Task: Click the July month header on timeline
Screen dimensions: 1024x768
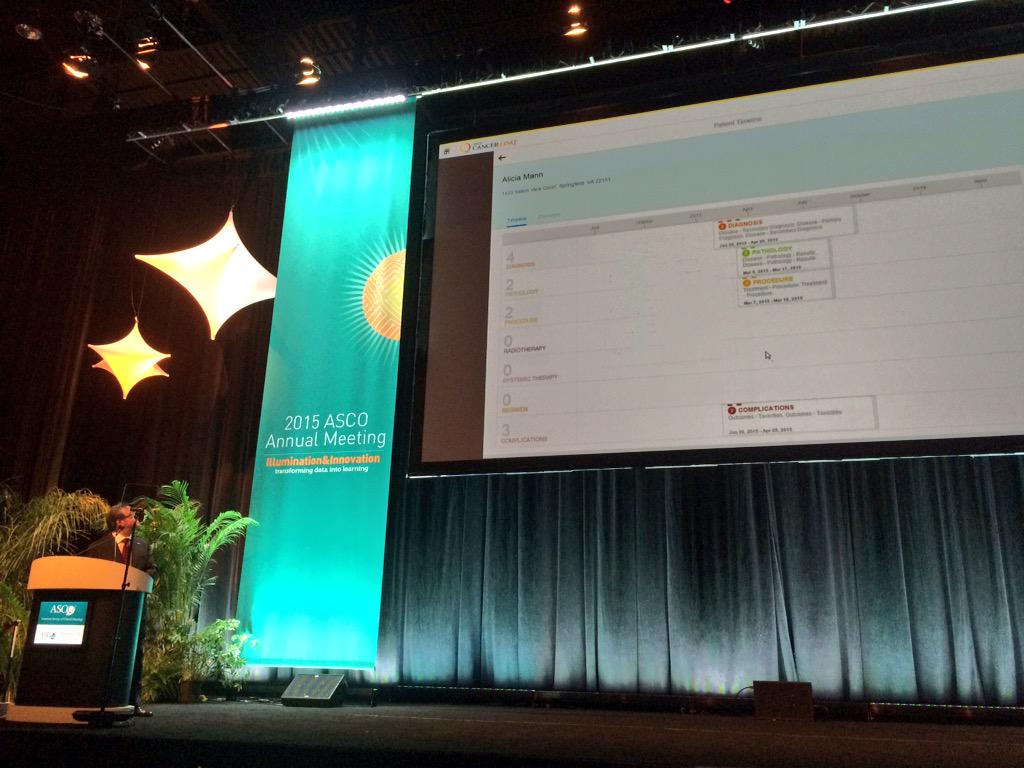Action: coord(802,203)
